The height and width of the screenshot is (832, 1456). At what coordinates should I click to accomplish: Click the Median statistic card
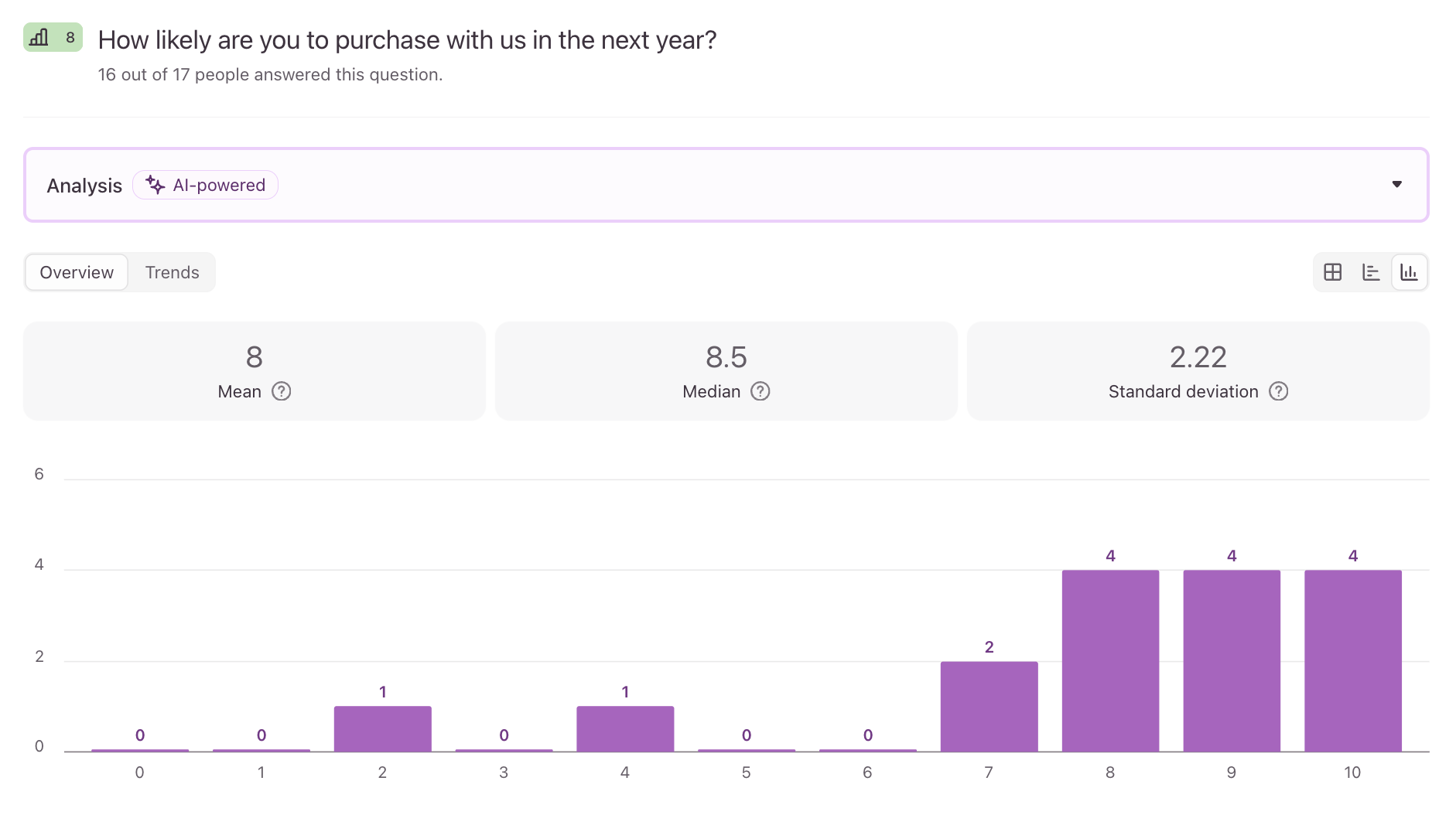tap(726, 371)
